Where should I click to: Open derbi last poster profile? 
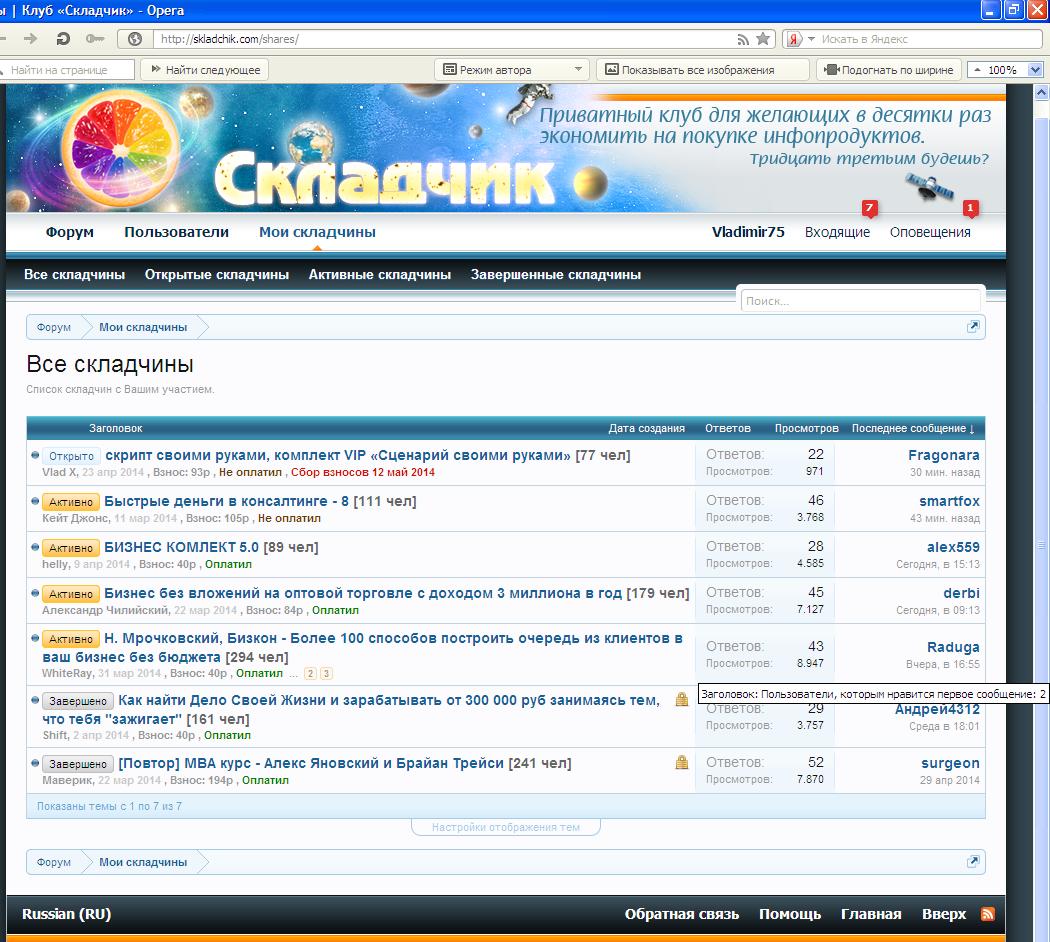[961, 593]
